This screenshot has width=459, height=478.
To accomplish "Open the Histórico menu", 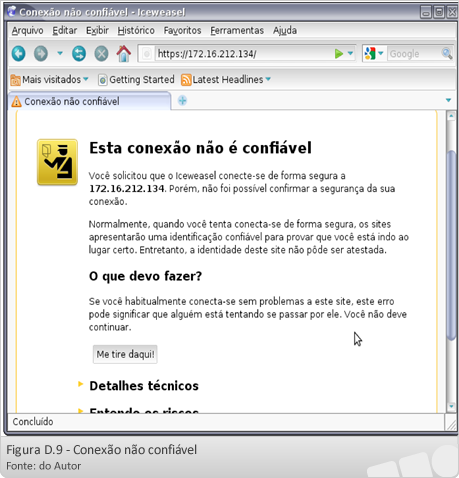I will 136,30.
